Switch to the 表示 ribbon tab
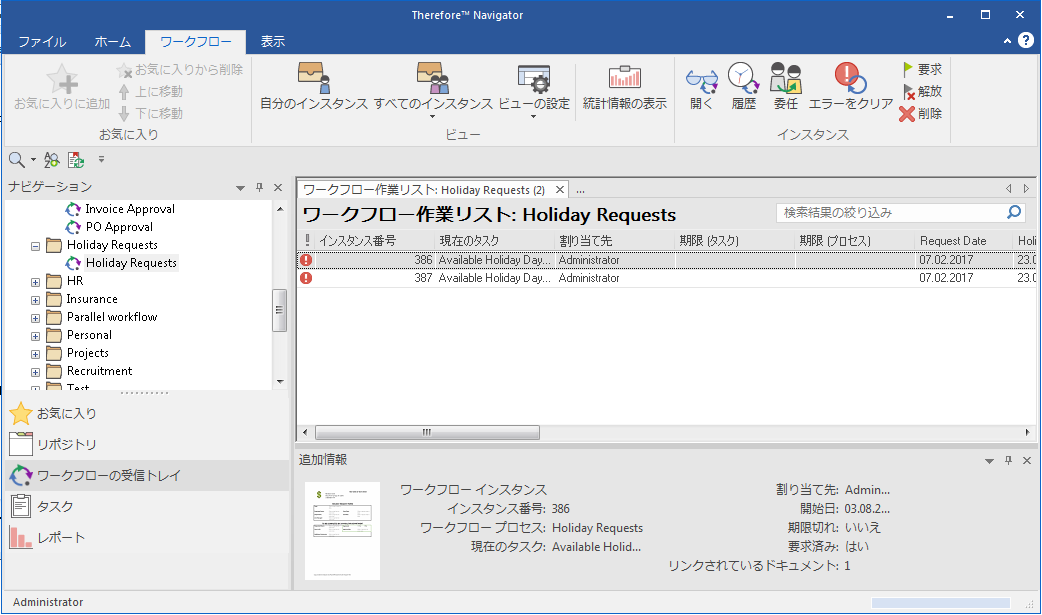This screenshot has height=615, width=1042. (272, 41)
